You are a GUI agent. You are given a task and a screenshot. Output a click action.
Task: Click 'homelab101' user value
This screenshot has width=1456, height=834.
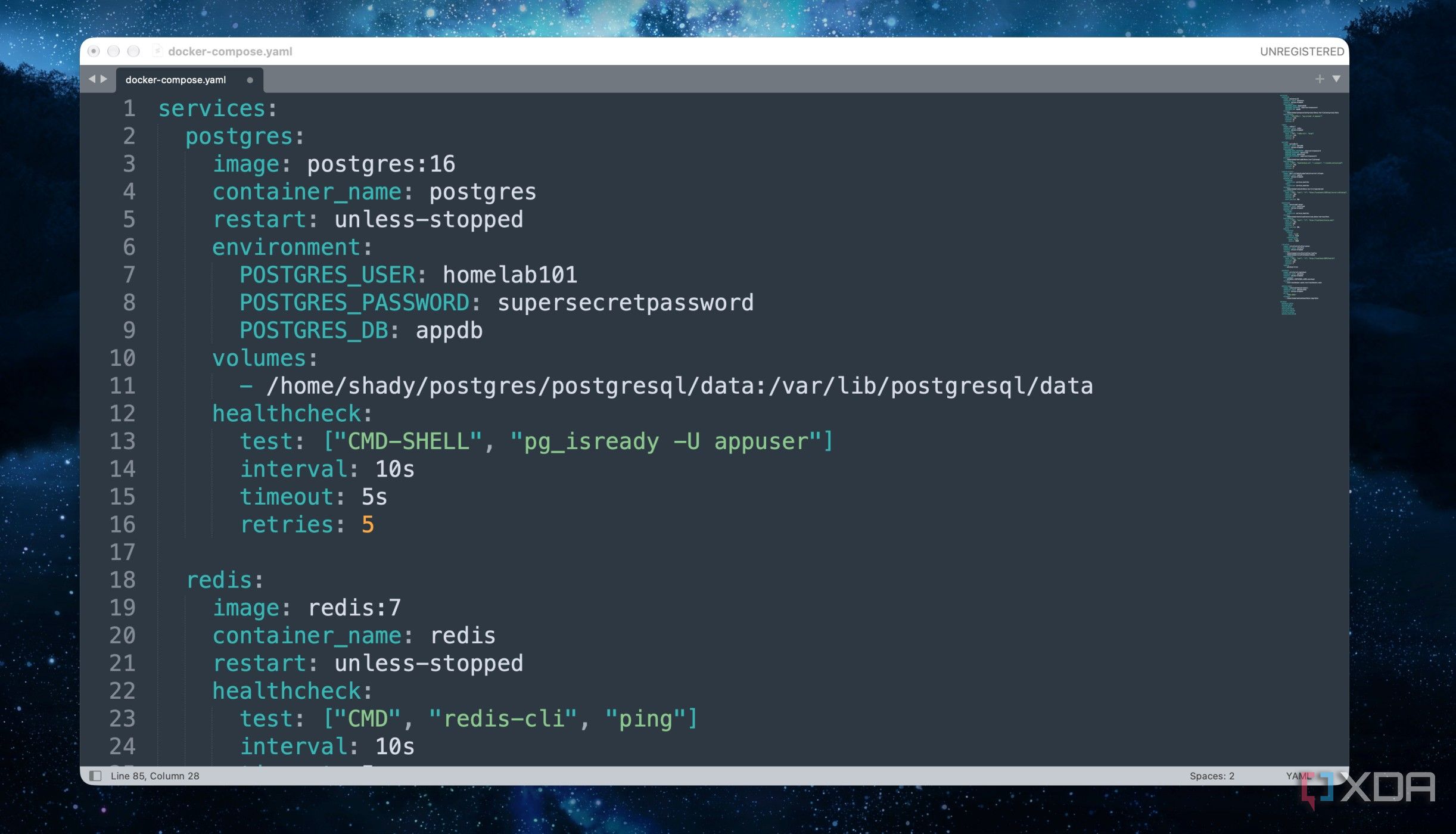point(510,275)
